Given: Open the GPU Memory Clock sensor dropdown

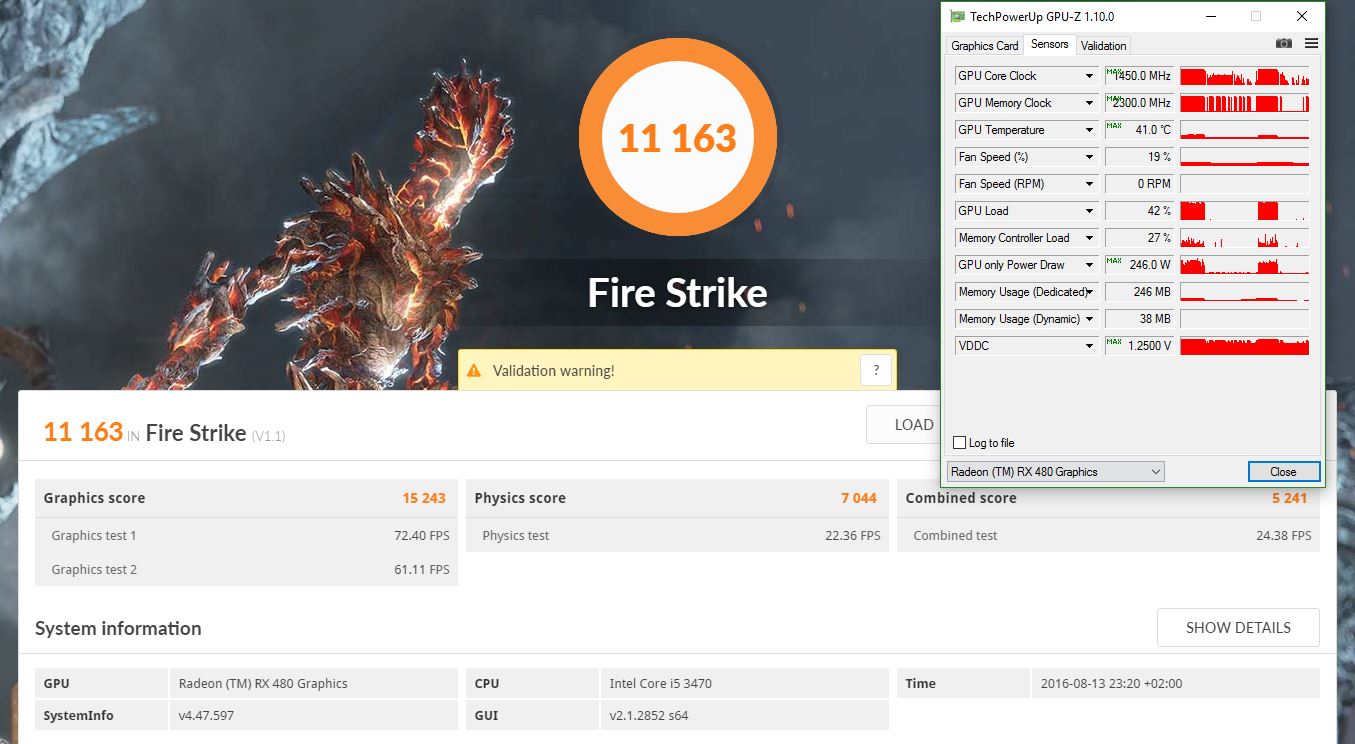Looking at the screenshot, I should (x=1090, y=103).
